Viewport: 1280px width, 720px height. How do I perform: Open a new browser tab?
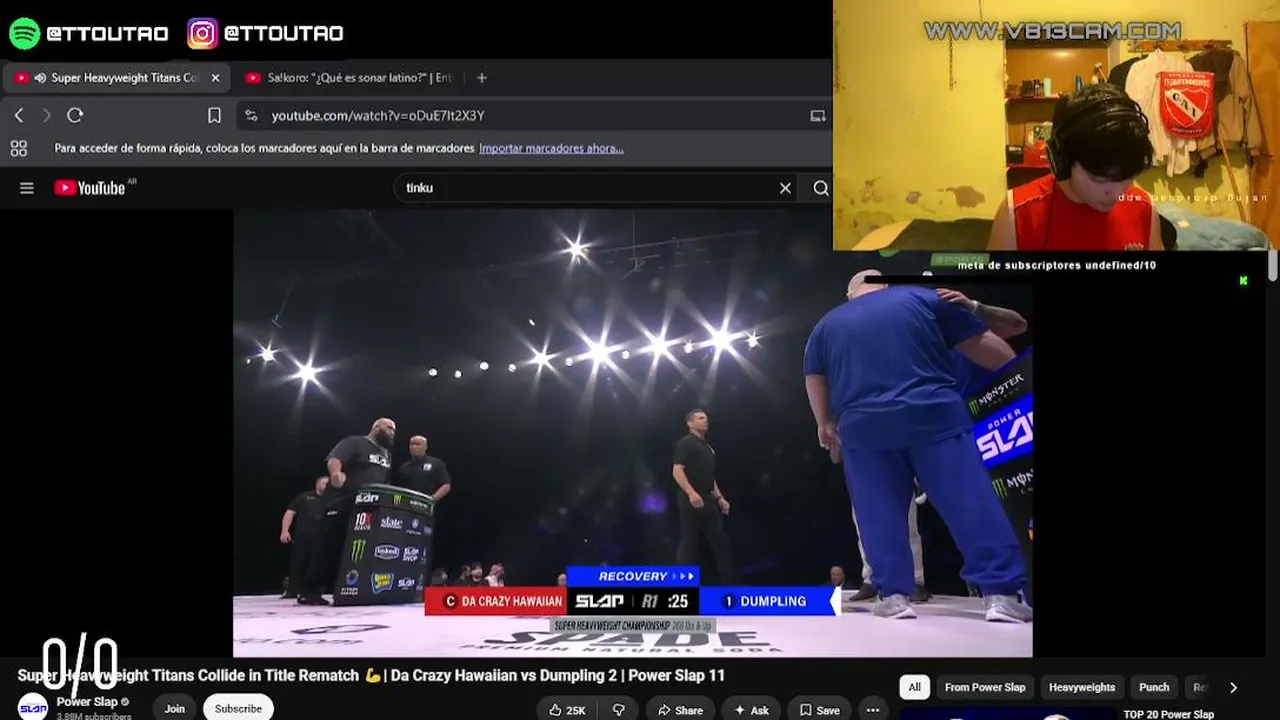point(481,78)
